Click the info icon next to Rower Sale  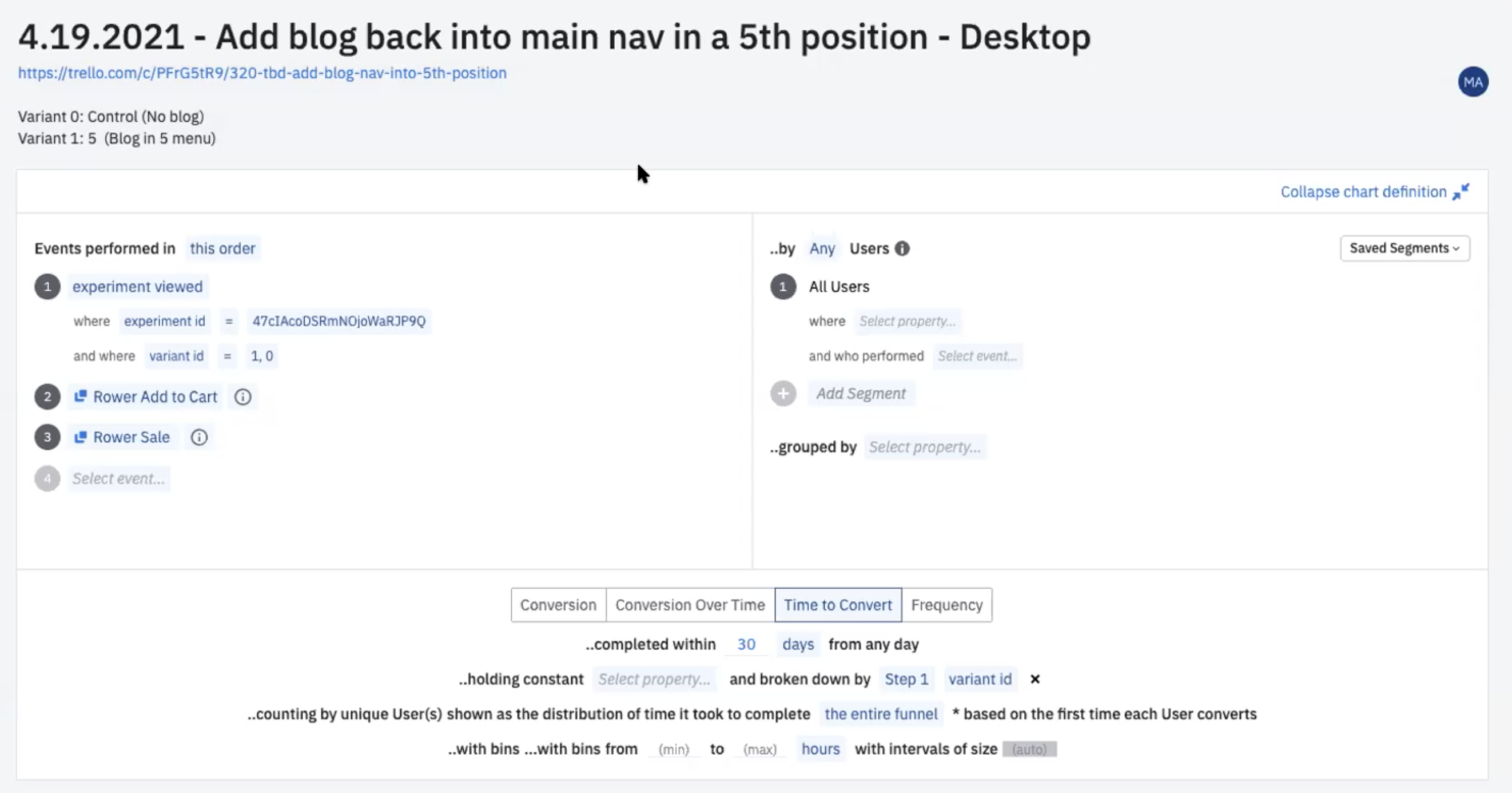pyautogui.click(x=199, y=438)
